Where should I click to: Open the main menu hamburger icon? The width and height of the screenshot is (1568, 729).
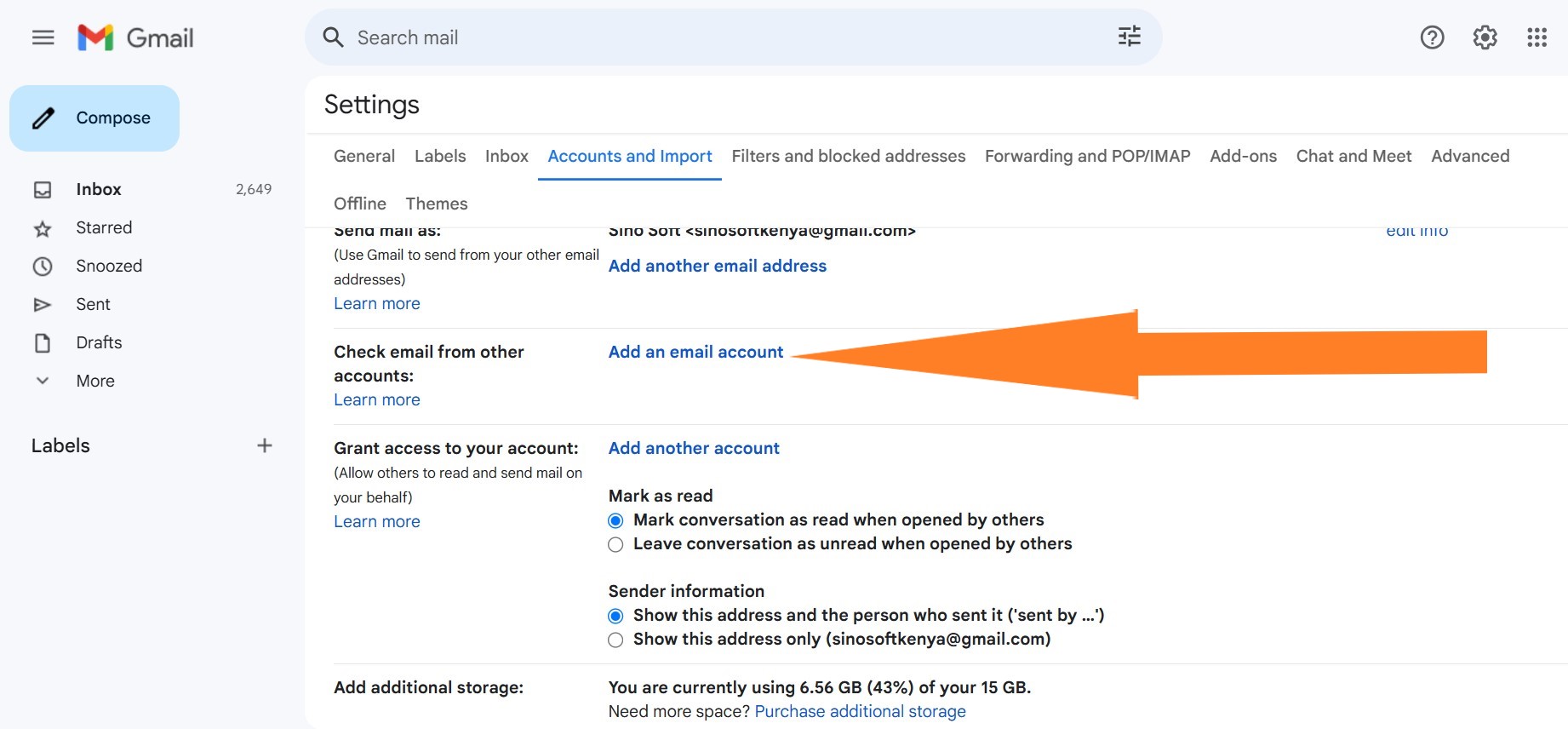click(43, 37)
